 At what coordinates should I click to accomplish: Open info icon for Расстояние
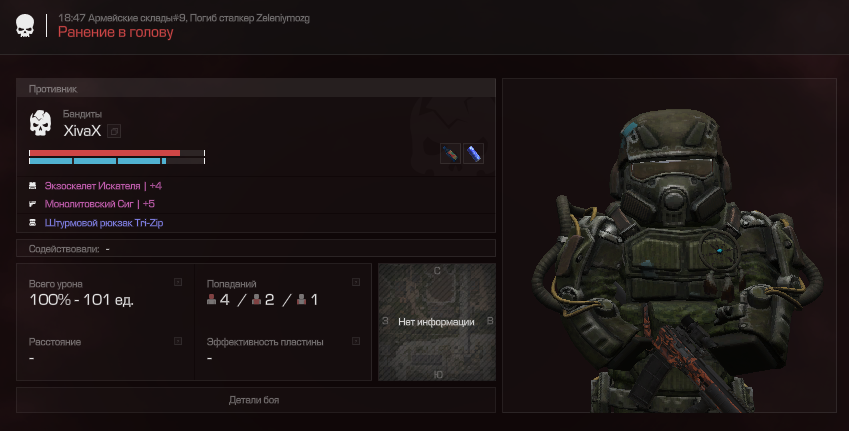pyautogui.click(x=178, y=341)
